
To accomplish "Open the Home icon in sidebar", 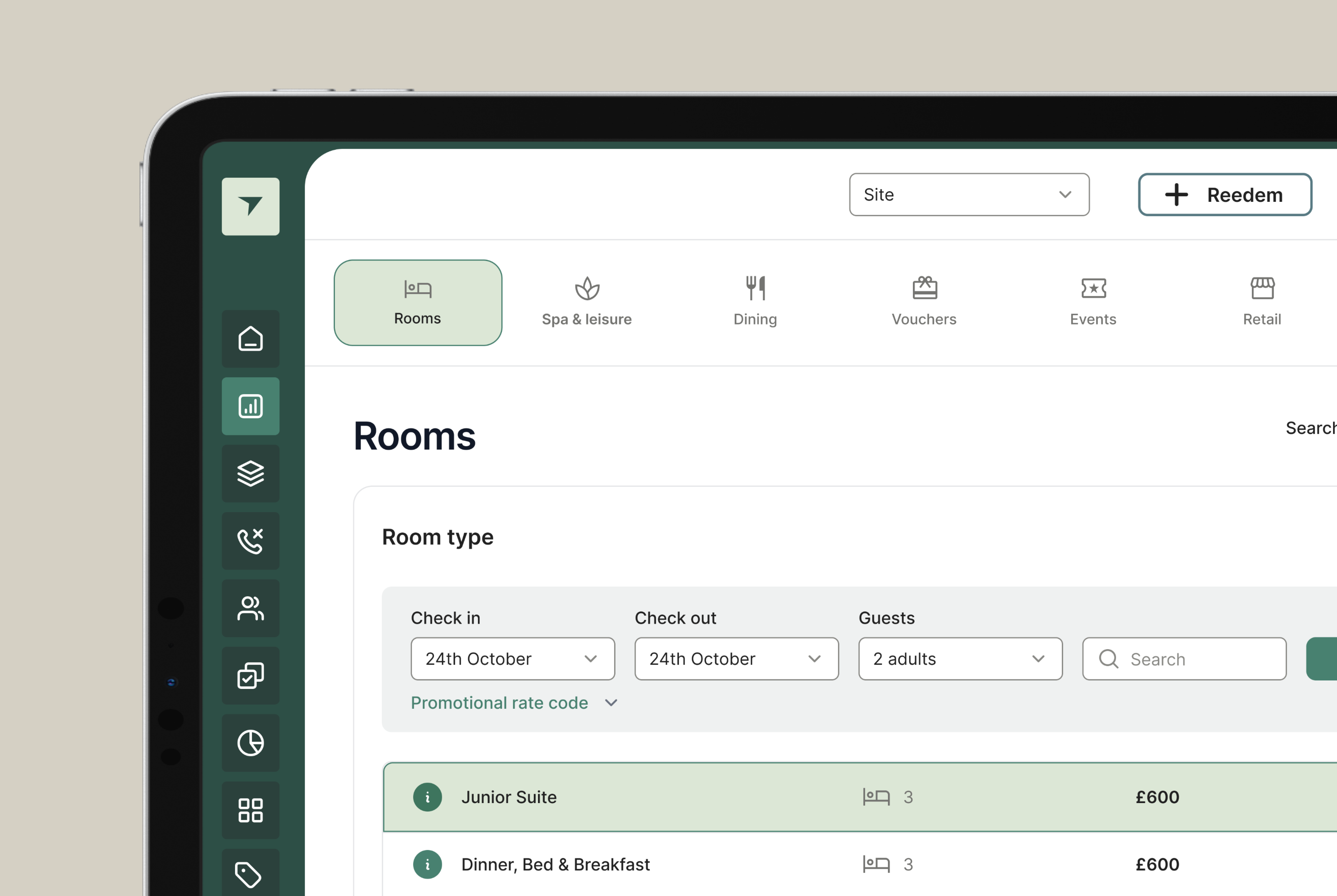I will pos(250,338).
